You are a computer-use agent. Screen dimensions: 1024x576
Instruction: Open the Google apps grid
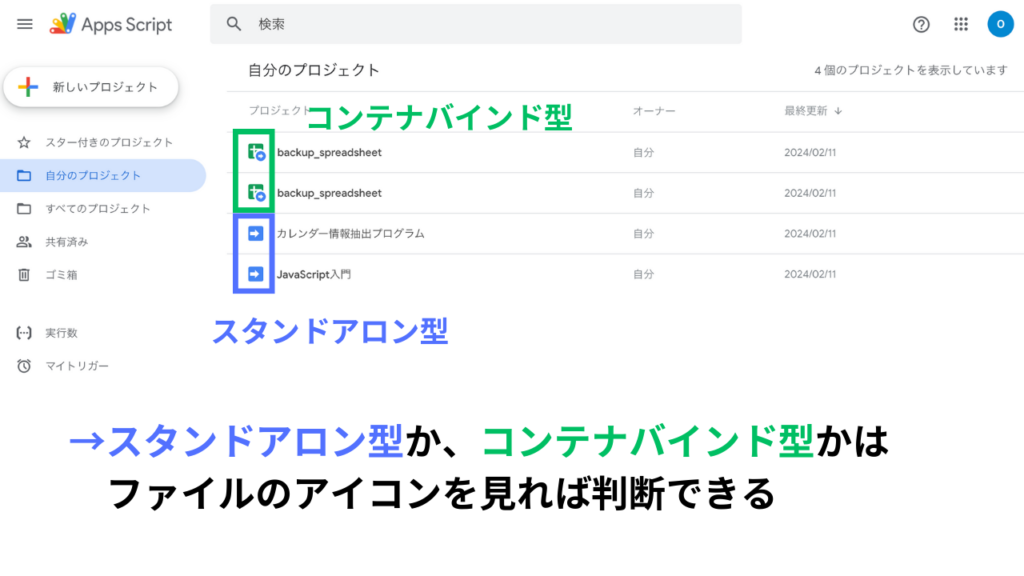click(x=961, y=25)
